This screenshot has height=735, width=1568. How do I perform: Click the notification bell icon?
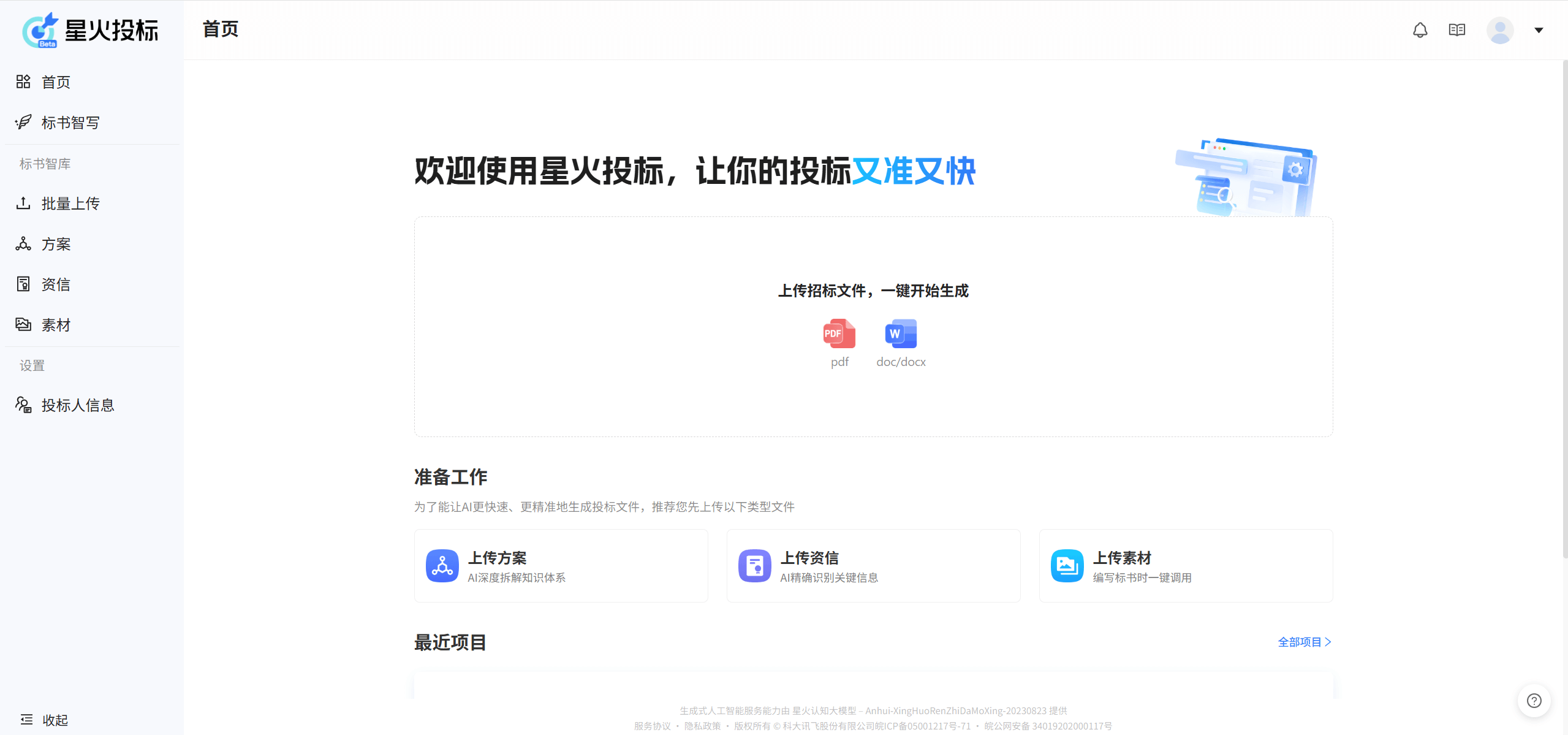(x=1420, y=29)
